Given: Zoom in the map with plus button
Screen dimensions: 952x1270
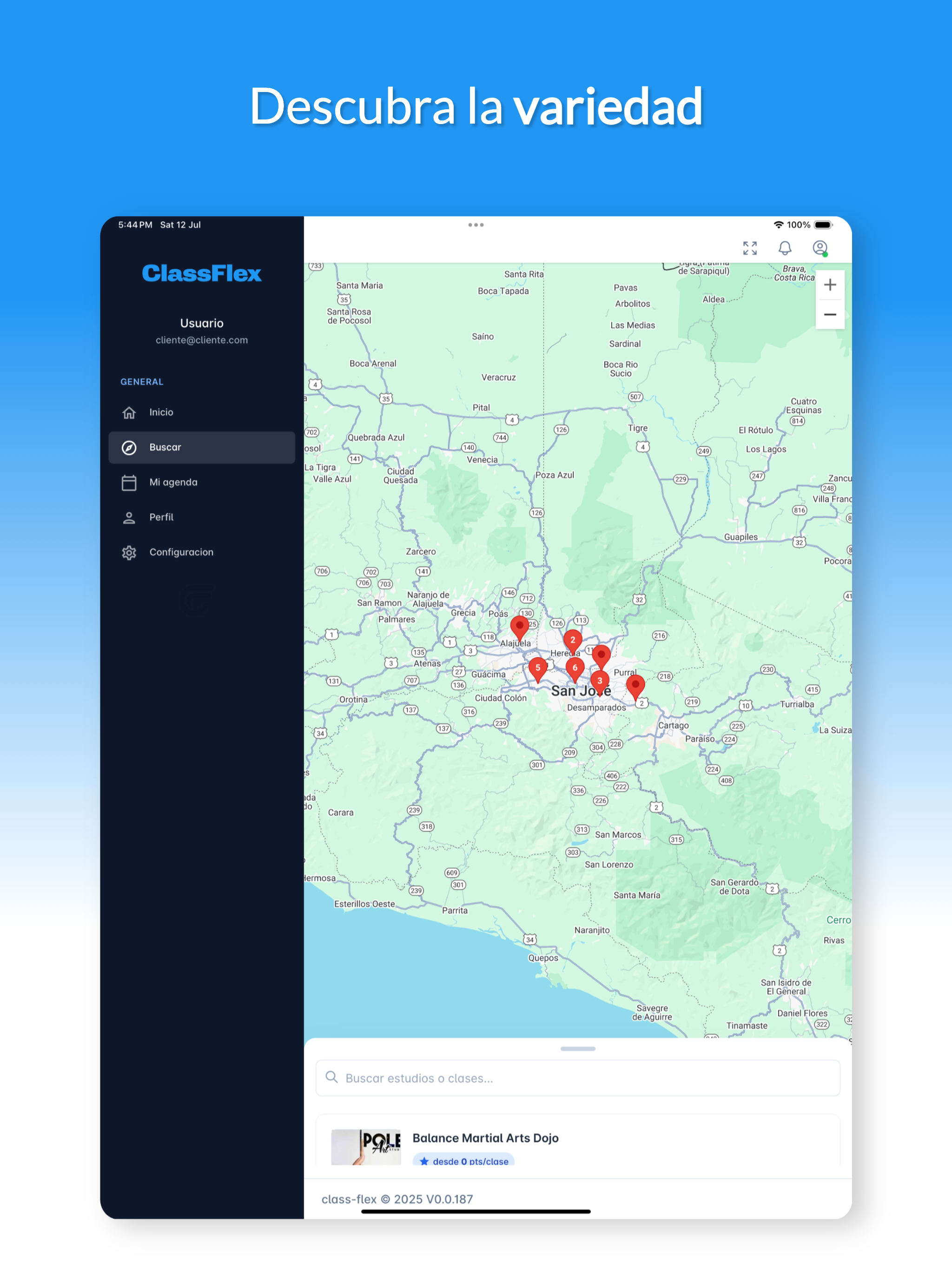Looking at the screenshot, I should [x=830, y=285].
